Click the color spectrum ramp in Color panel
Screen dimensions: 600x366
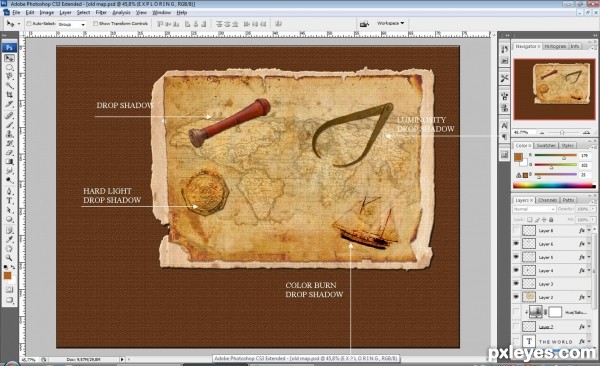coord(554,186)
